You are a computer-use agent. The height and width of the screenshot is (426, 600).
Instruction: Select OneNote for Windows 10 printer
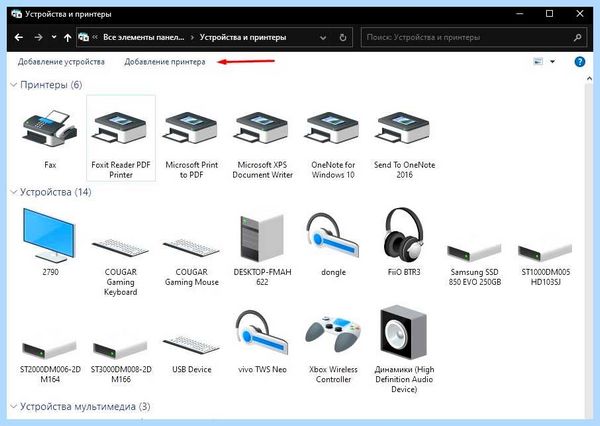tap(333, 128)
